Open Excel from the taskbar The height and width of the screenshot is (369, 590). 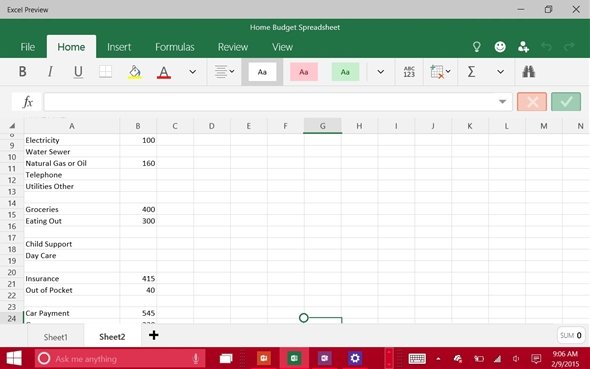click(x=294, y=358)
